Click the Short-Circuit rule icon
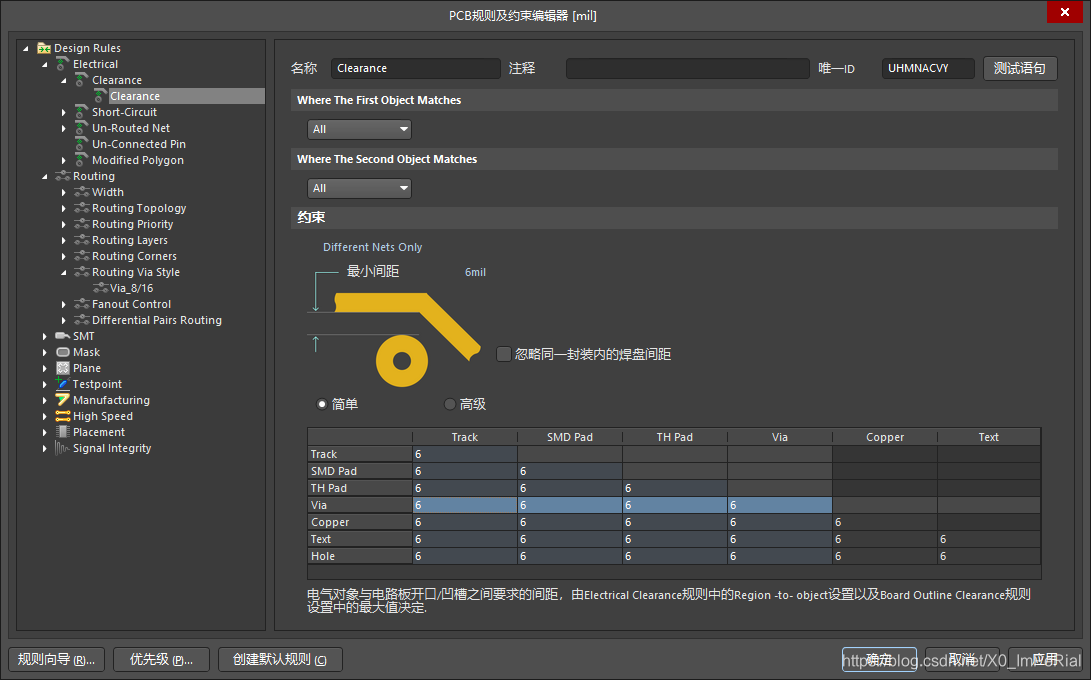 click(81, 112)
